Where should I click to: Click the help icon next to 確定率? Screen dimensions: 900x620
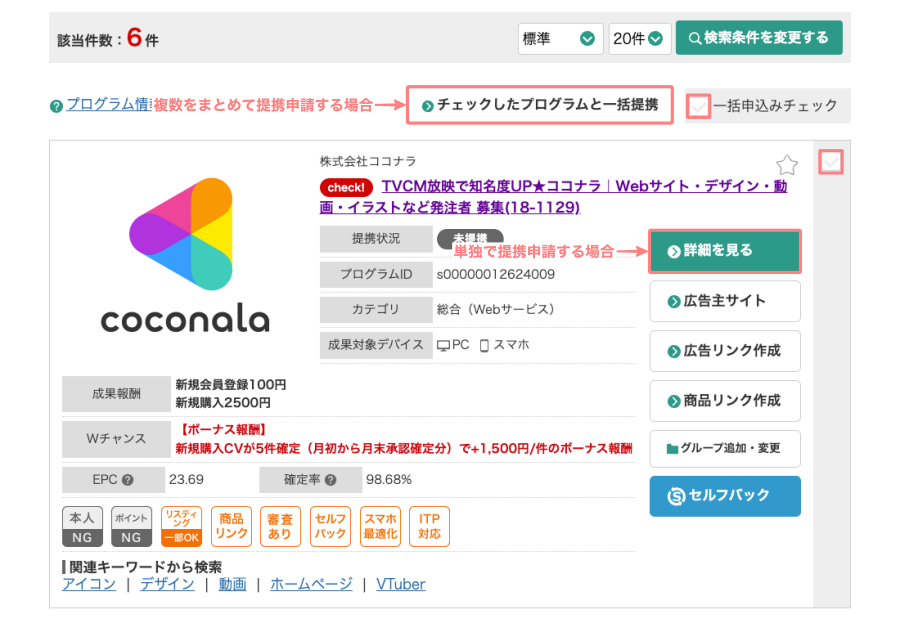pos(330,480)
